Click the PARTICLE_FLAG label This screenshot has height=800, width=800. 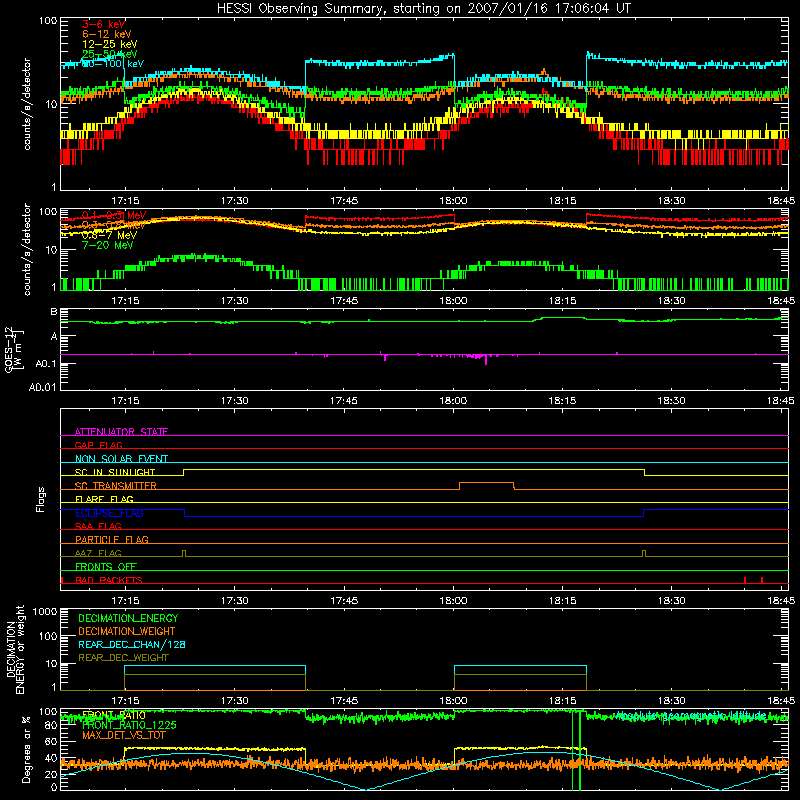[x=112, y=539]
